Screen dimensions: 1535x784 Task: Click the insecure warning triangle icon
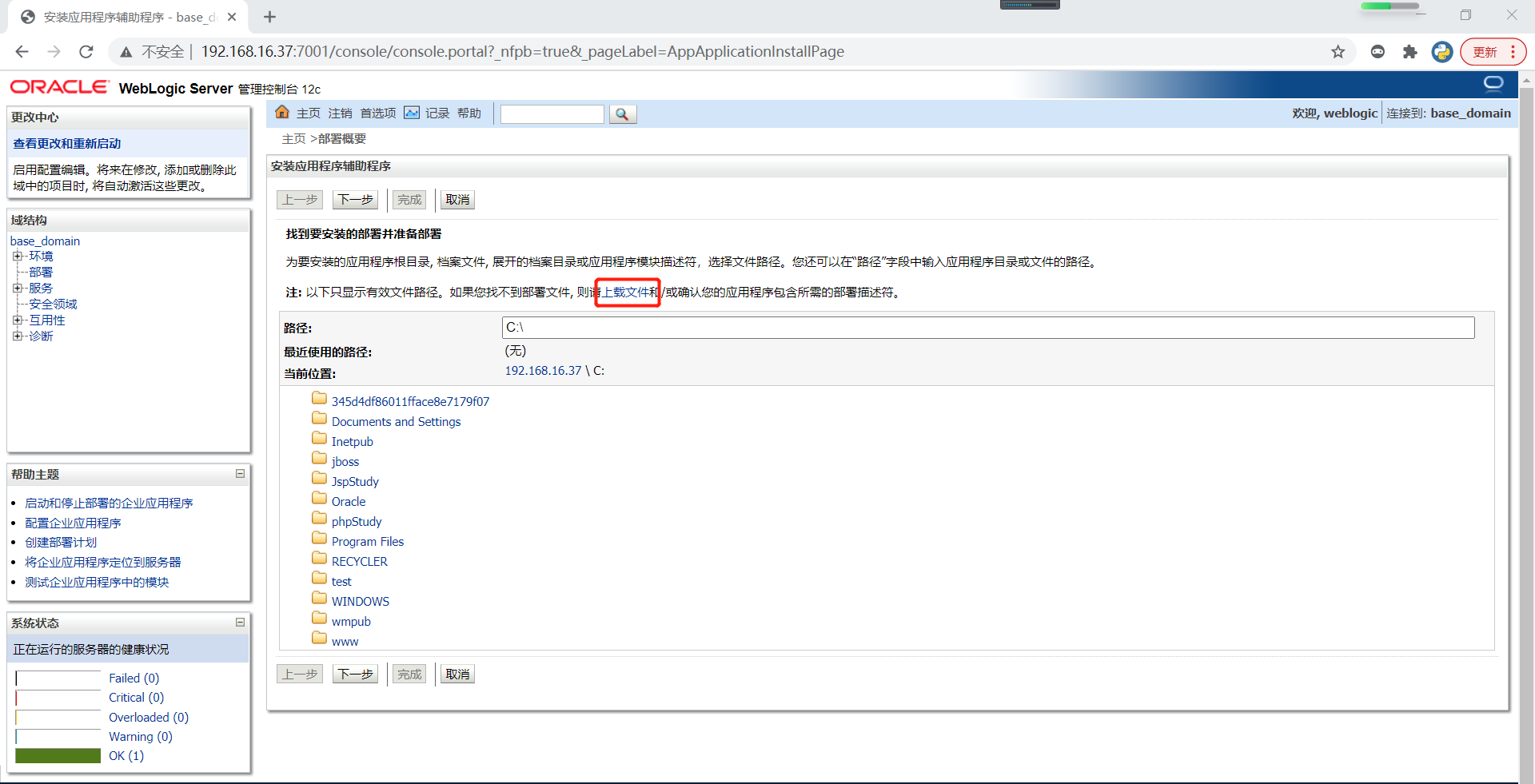point(126,52)
